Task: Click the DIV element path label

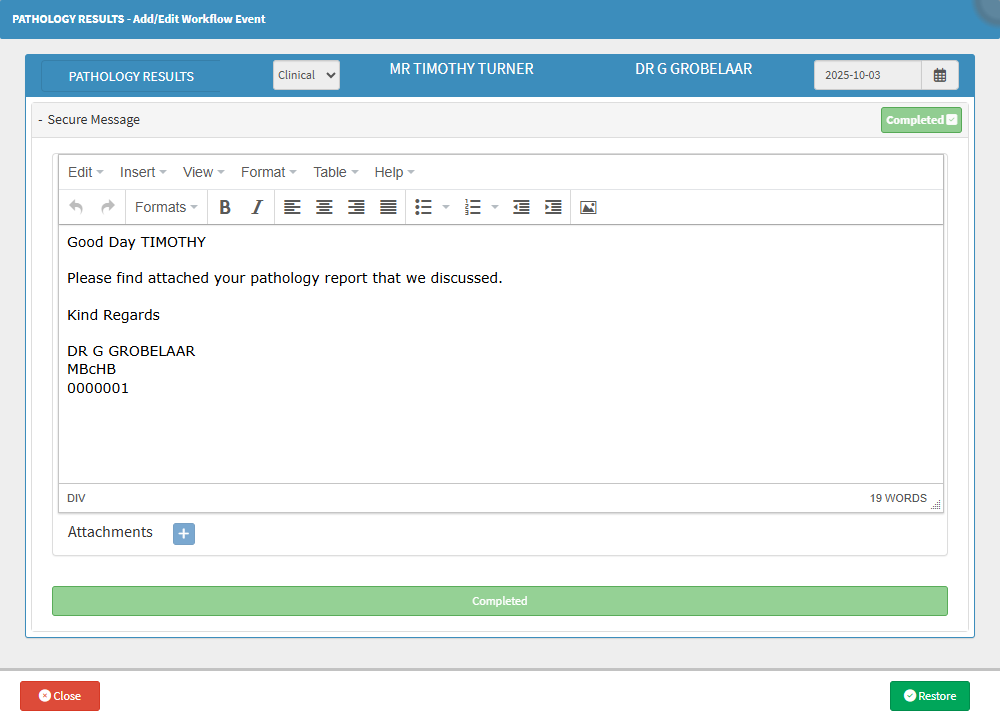Action: [x=76, y=499]
